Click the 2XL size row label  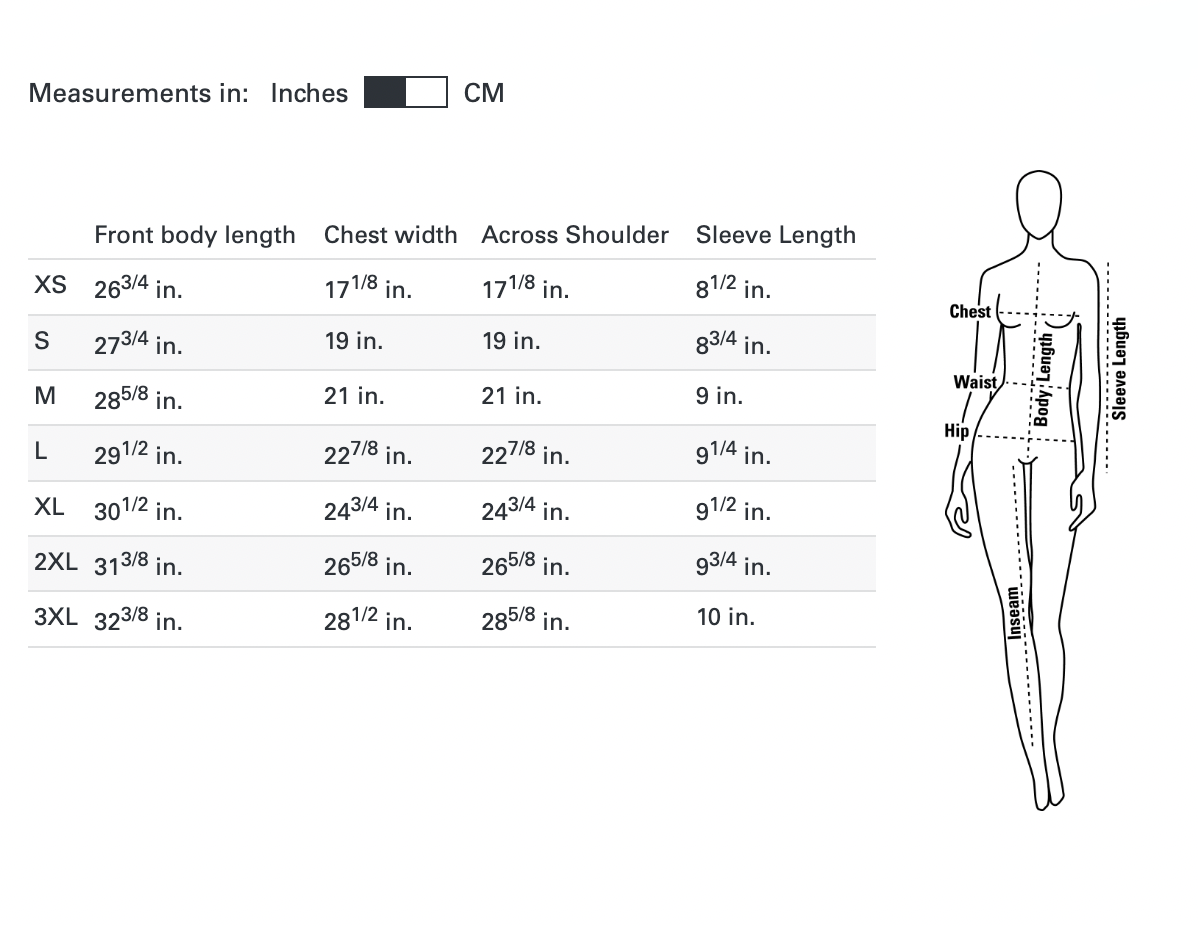point(56,561)
